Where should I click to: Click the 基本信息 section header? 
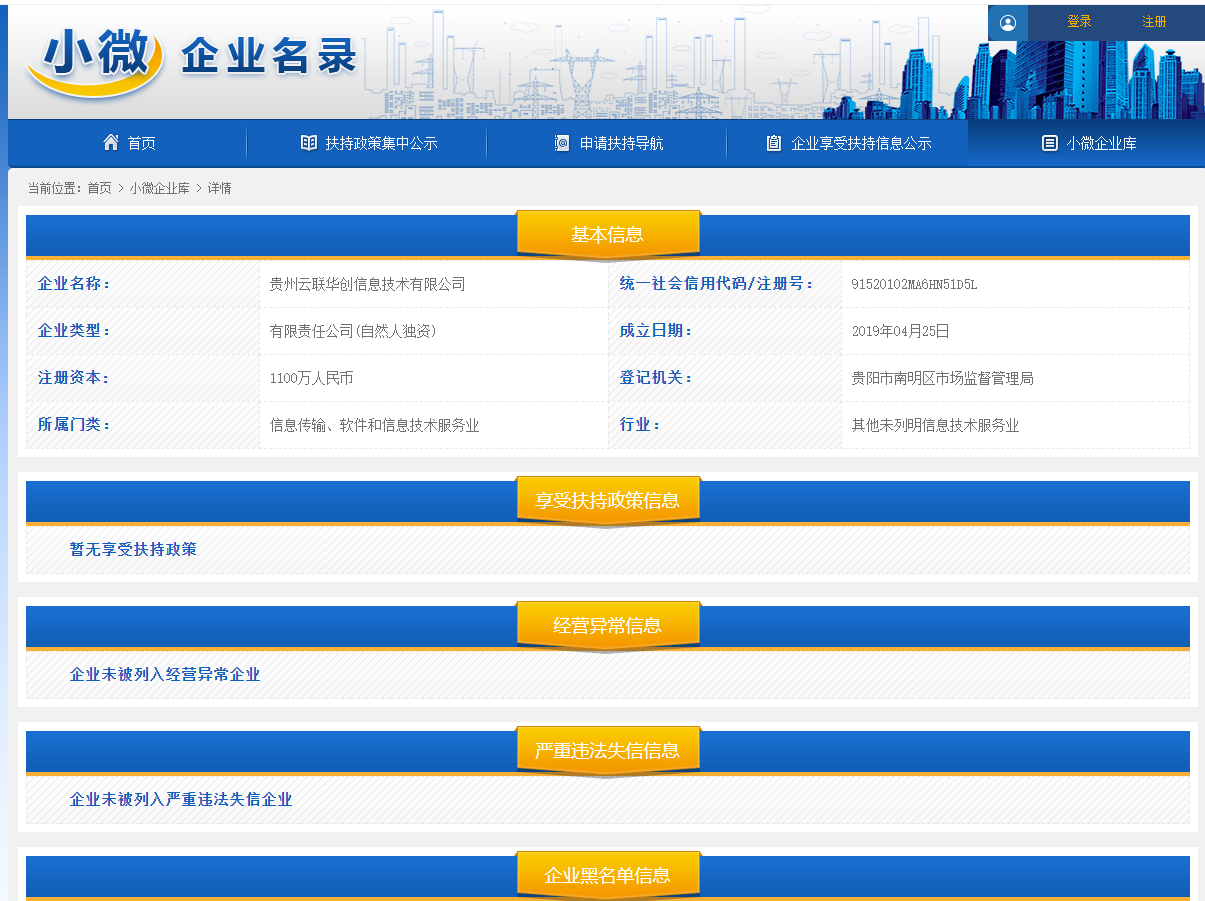pyautogui.click(x=608, y=235)
